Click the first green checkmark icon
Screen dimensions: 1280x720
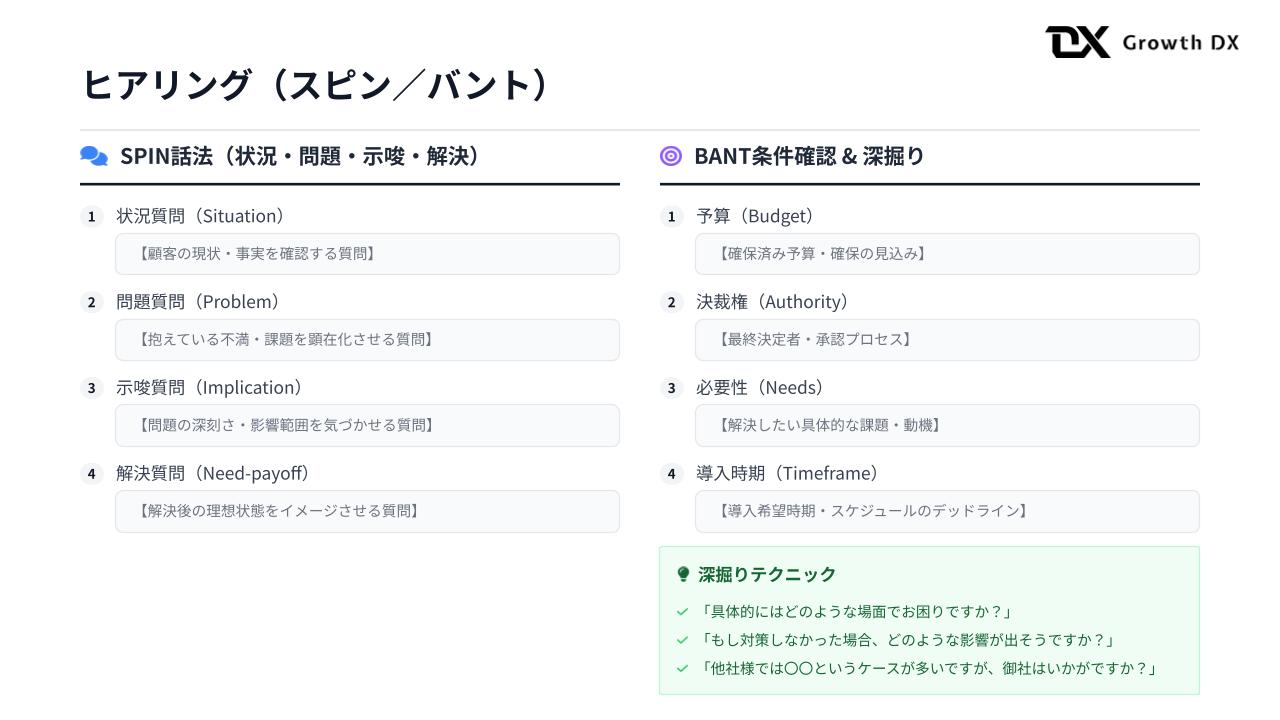[682, 612]
